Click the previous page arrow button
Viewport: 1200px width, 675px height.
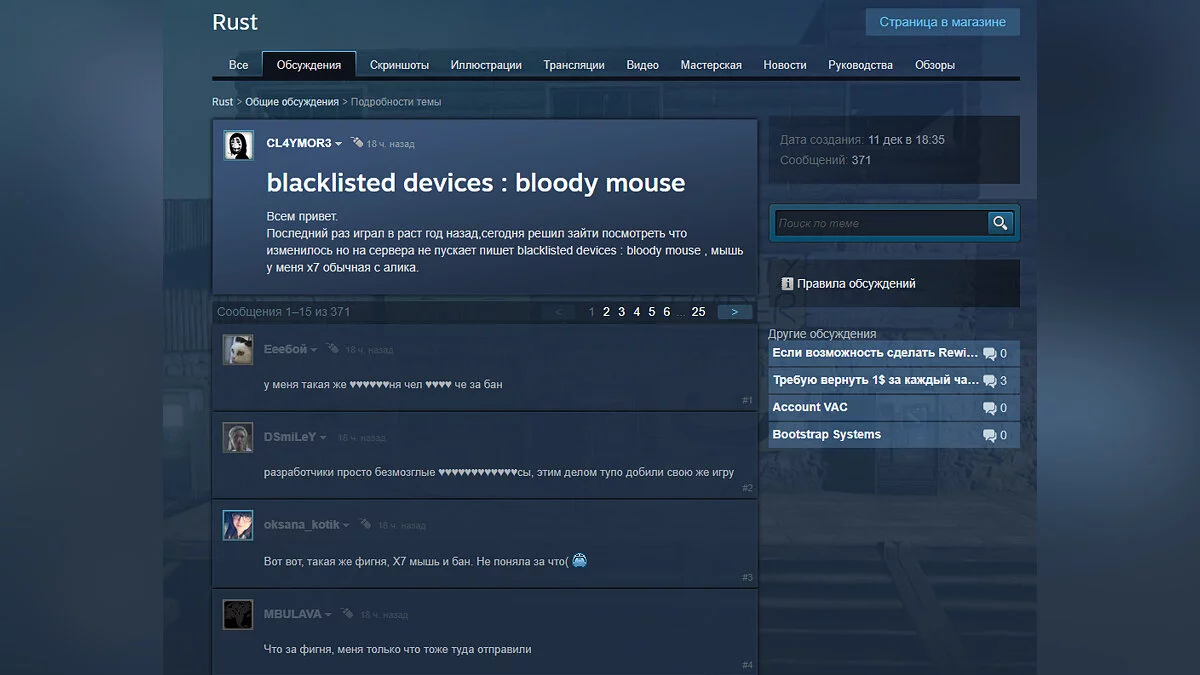[x=558, y=312]
